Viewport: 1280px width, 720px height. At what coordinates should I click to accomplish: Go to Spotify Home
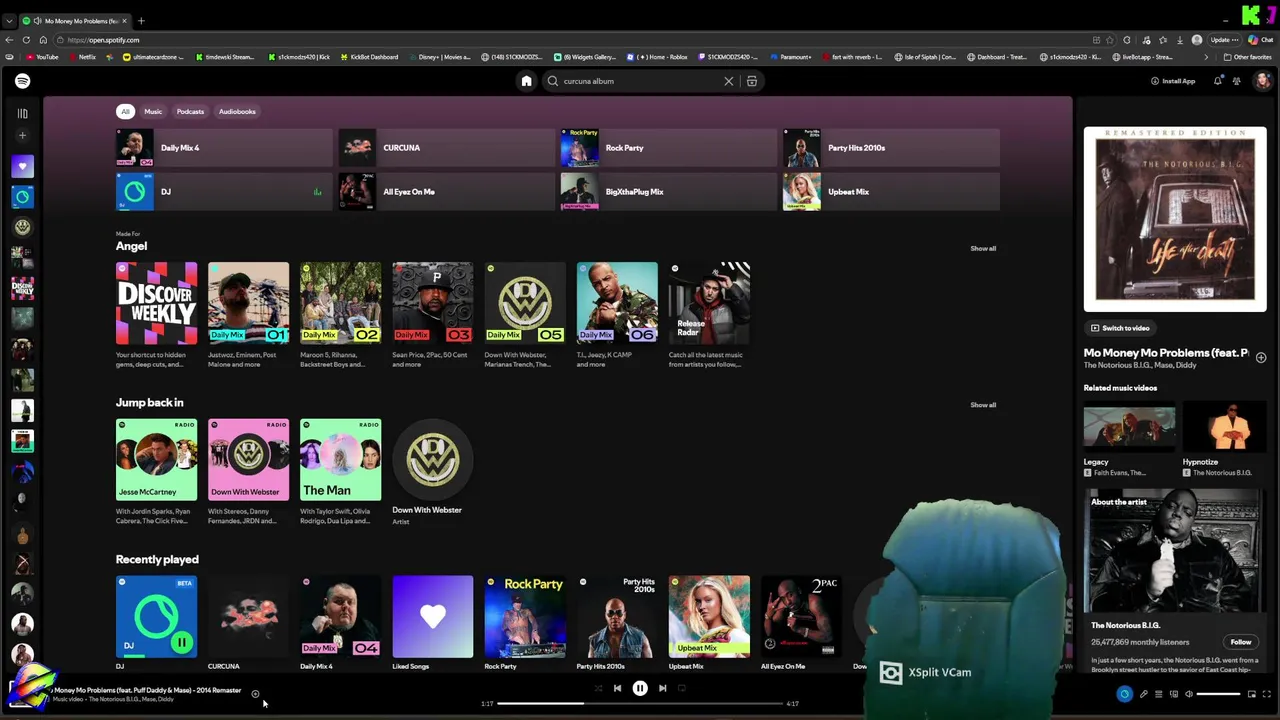[x=526, y=81]
